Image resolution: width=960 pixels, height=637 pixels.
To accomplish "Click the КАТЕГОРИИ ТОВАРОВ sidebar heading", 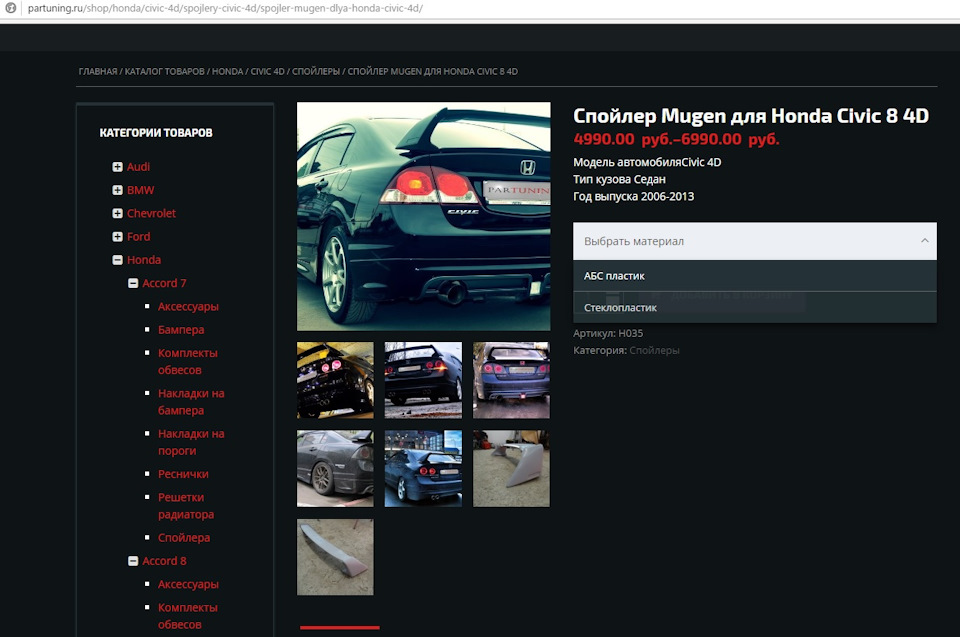I will 156,133.
